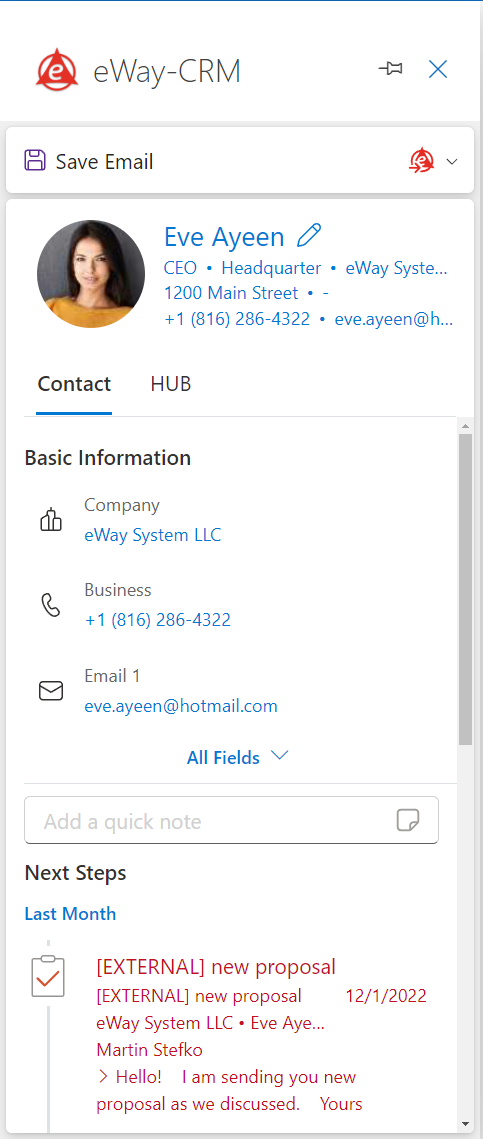483x1139 pixels.
Task: Click the 12/1/2022 date text
Action: [384, 995]
